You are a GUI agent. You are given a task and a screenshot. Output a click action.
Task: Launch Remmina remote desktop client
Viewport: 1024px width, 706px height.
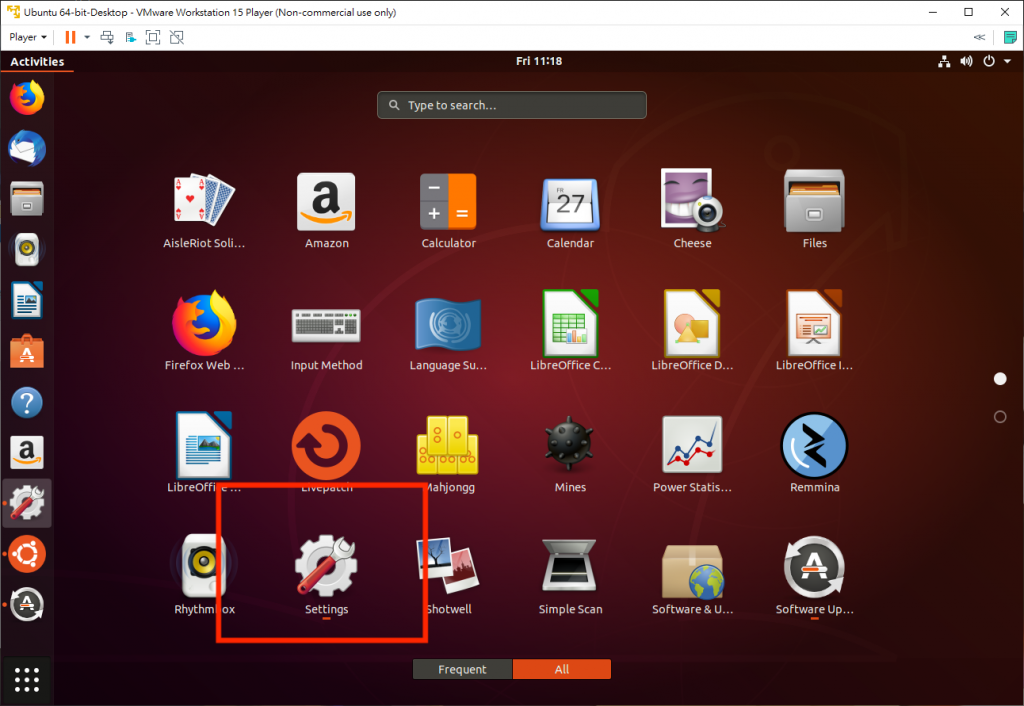pyautogui.click(x=814, y=453)
